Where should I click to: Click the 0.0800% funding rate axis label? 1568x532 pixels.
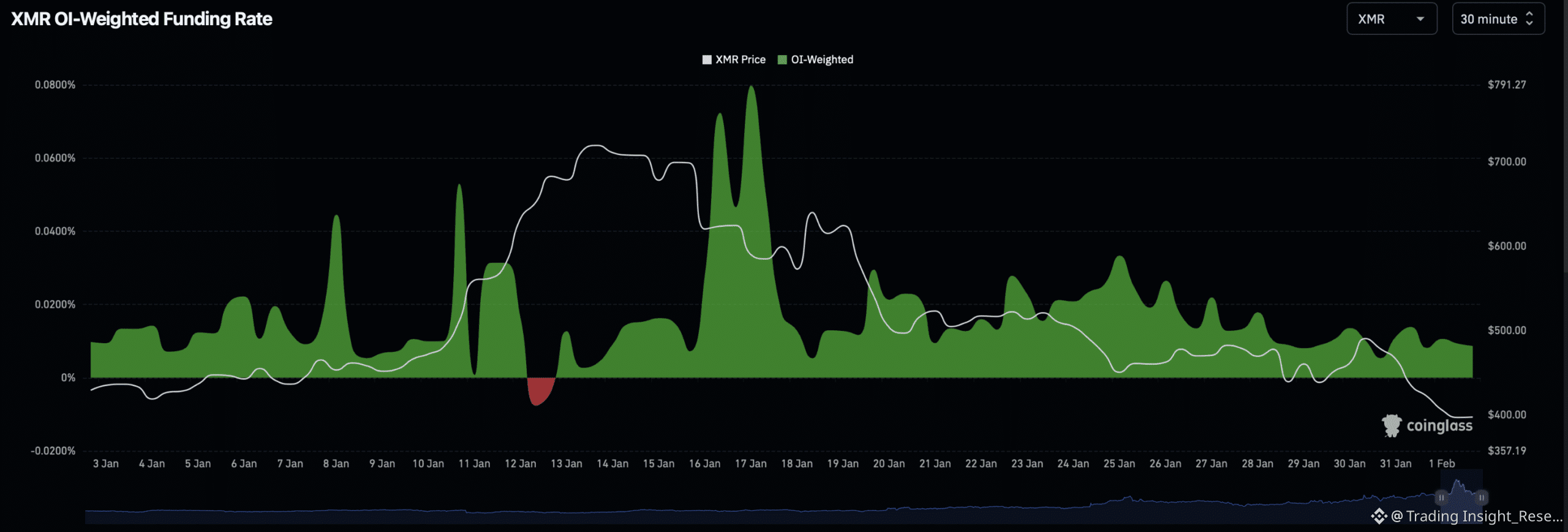pos(55,85)
